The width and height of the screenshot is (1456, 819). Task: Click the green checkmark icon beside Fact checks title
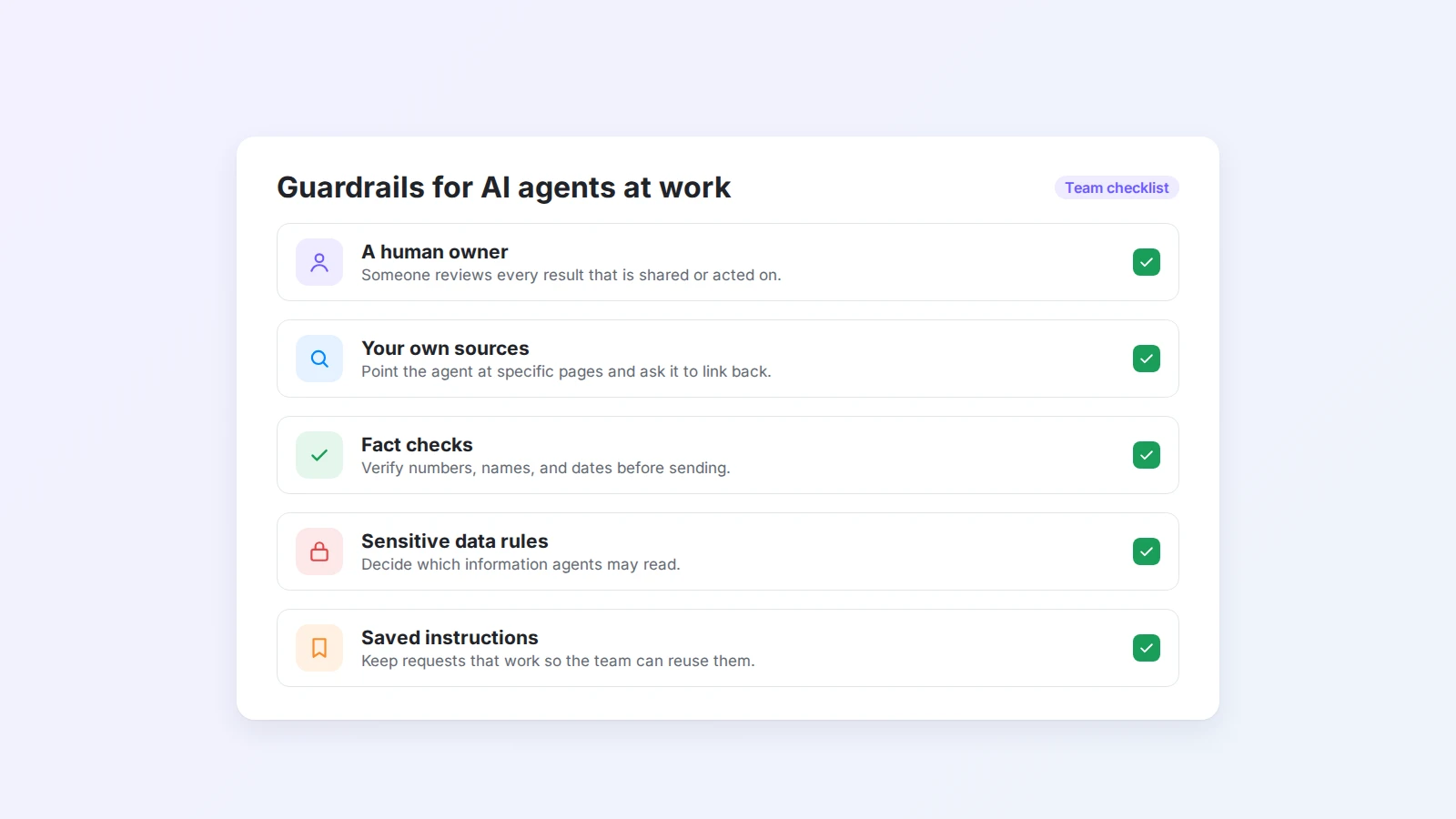(x=319, y=455)
